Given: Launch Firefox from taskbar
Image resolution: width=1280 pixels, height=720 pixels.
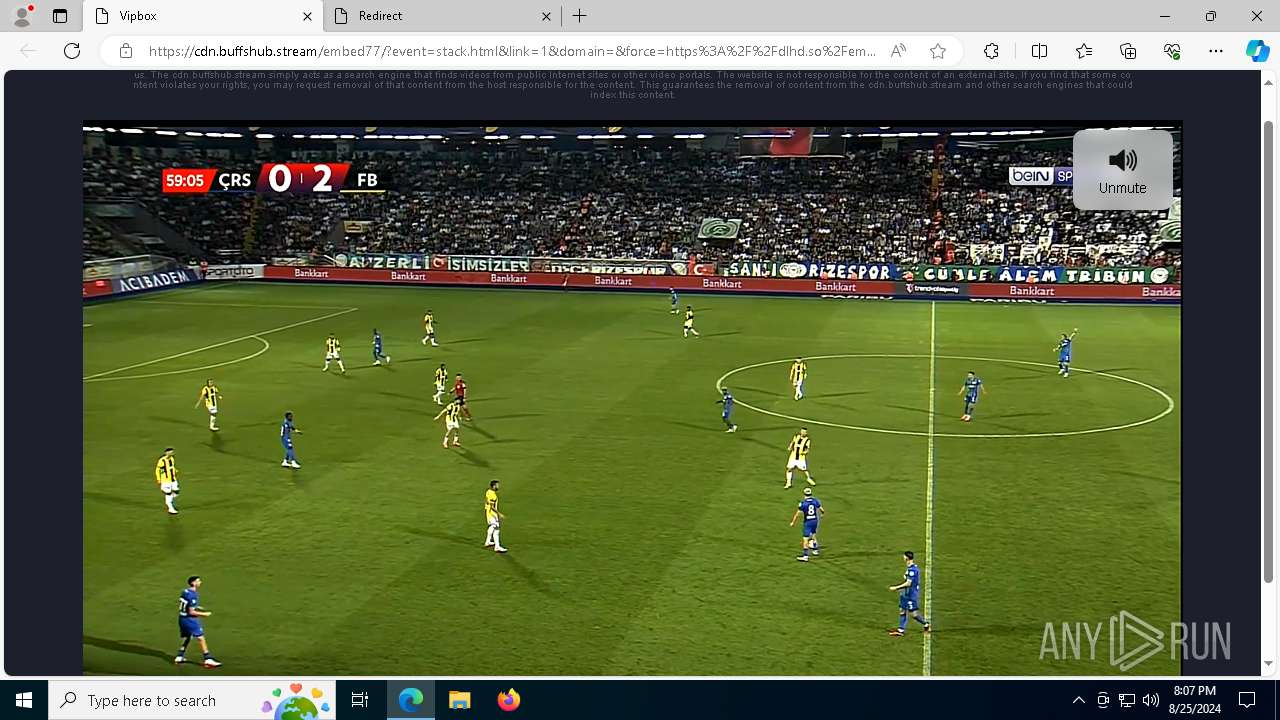Looking at the screenshot, I should click(508, 700).
